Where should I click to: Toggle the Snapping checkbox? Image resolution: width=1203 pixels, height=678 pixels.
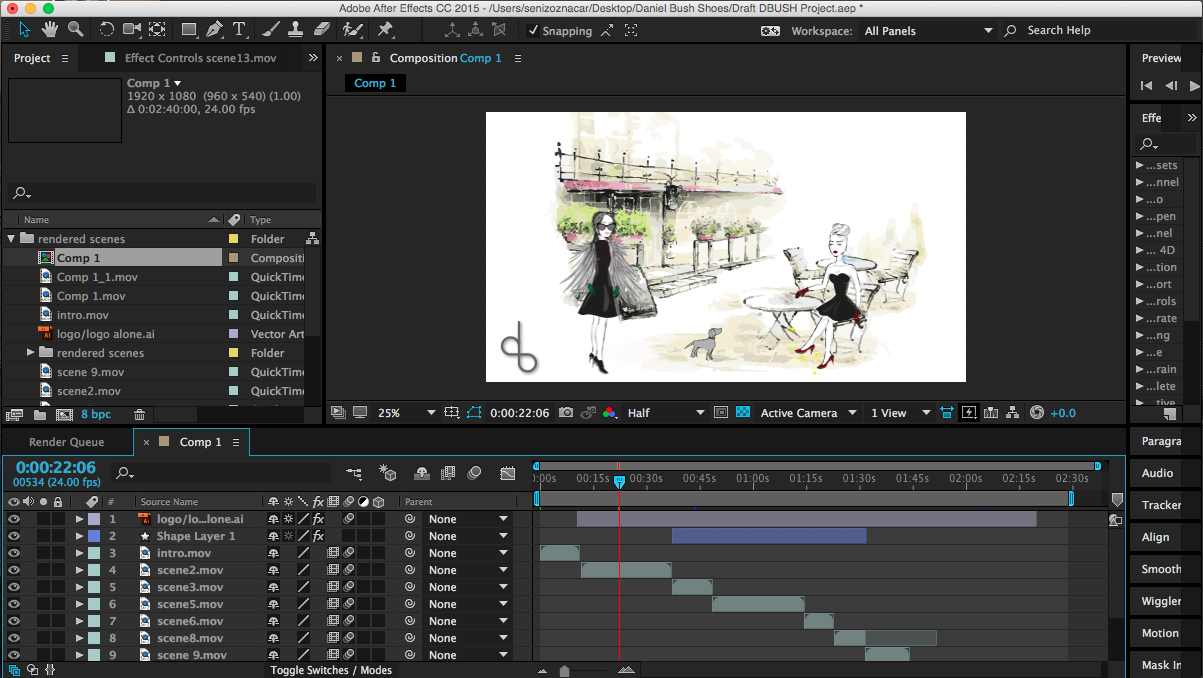pyautogui.click(x=533, y=31)
